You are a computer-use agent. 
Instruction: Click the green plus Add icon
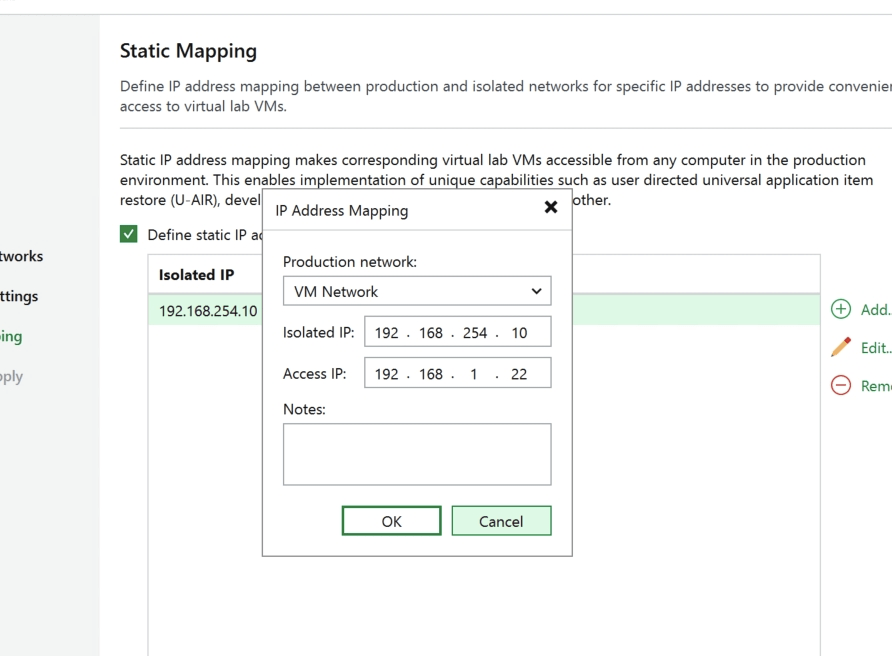[841, 309]
